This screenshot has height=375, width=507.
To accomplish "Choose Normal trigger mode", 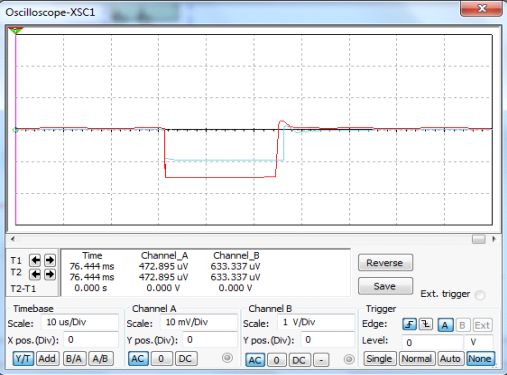I will [417, 359].
